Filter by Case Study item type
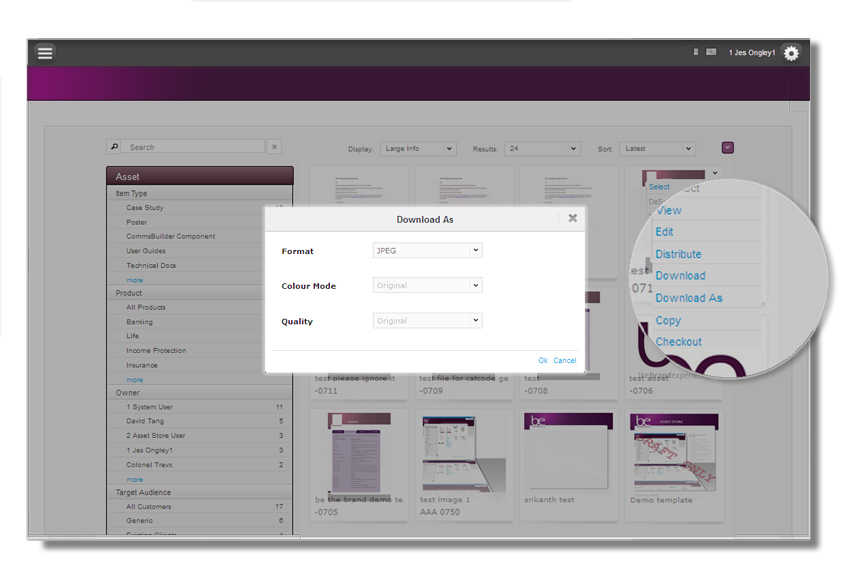Image resolution: width=850 pixels, height=579 pixels. 145,208
